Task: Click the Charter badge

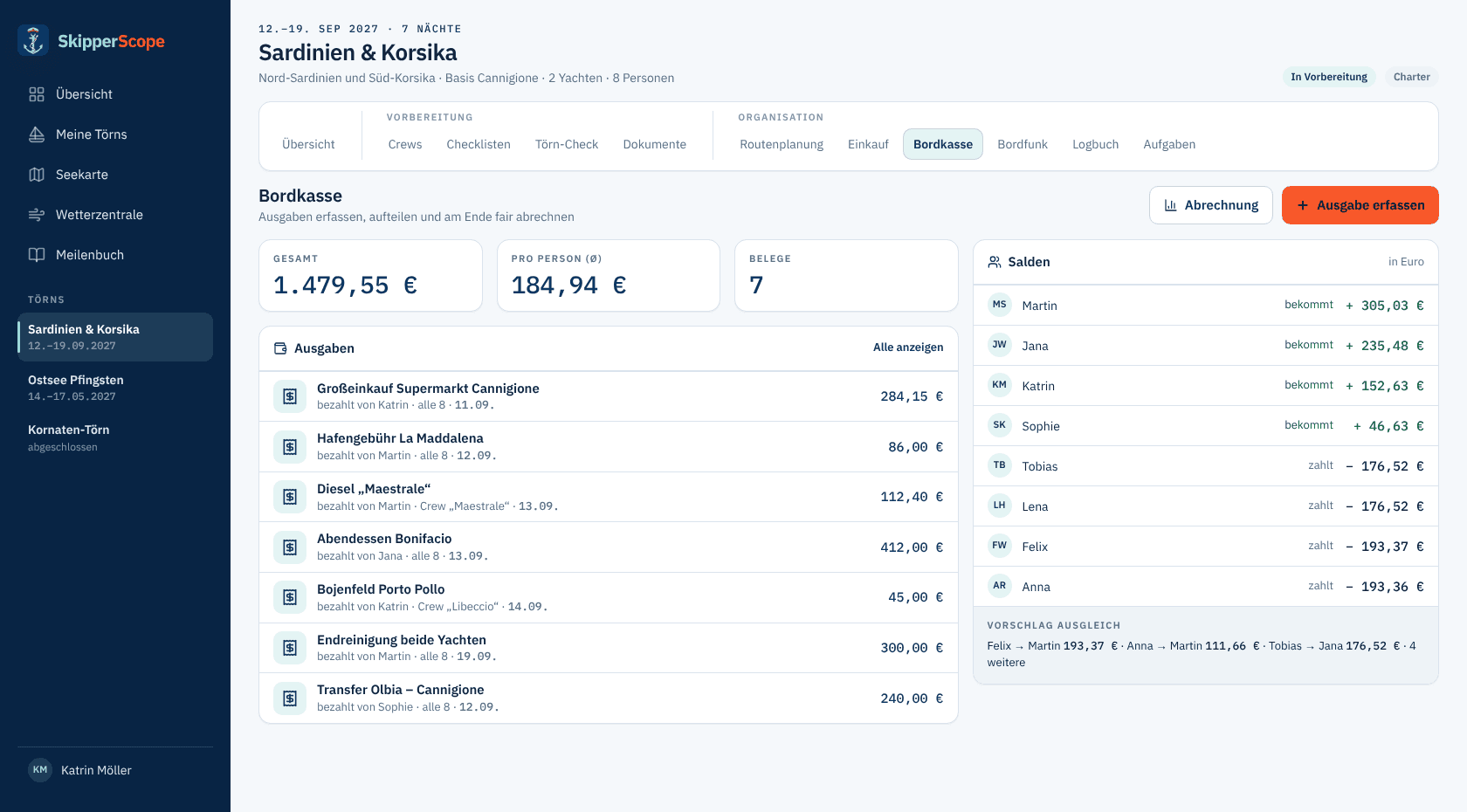Action: (x=1412, y=77)
